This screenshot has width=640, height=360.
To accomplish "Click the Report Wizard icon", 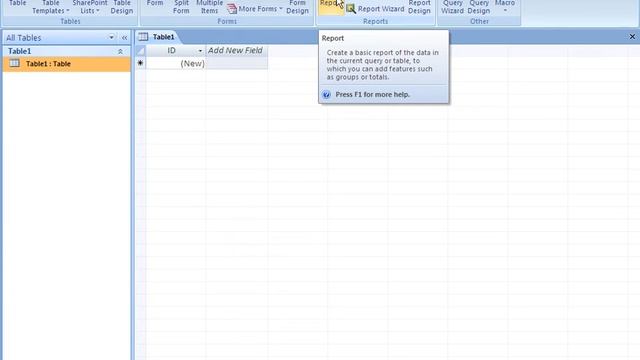I will click(x=351, y=9).
